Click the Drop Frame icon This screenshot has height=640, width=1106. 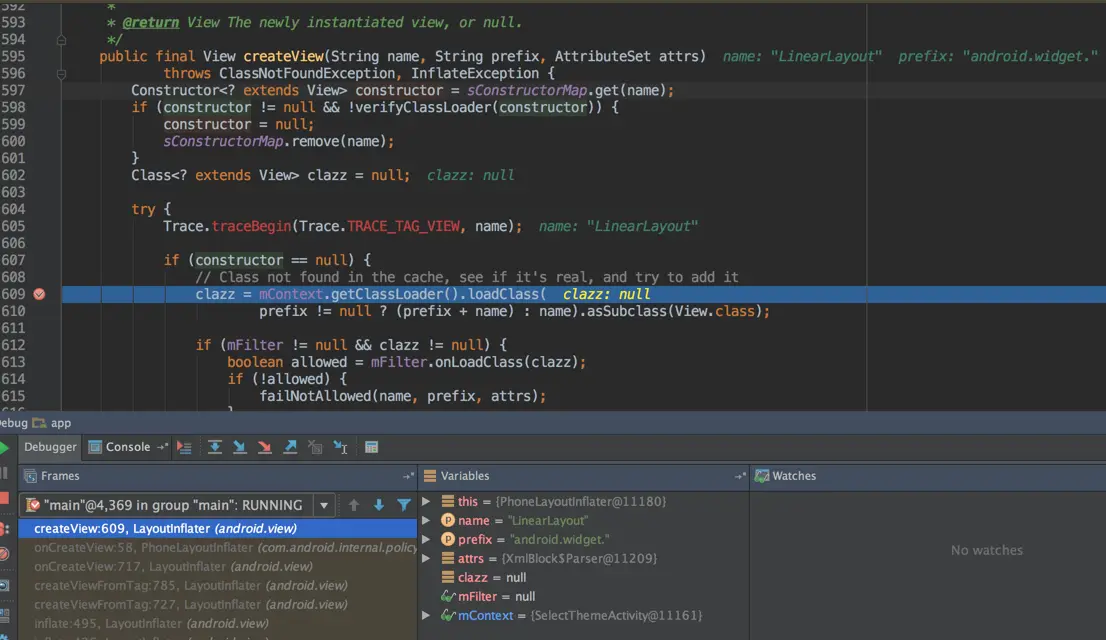coord(315,447)
